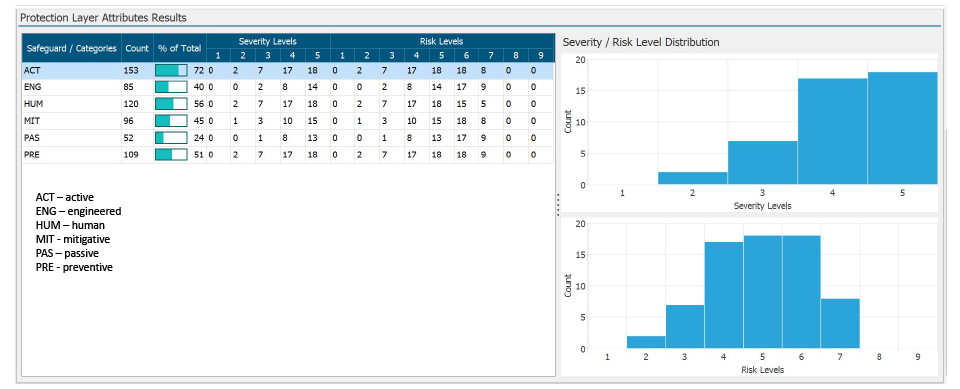Click count value 85 in ENG row

pos(129,88)
